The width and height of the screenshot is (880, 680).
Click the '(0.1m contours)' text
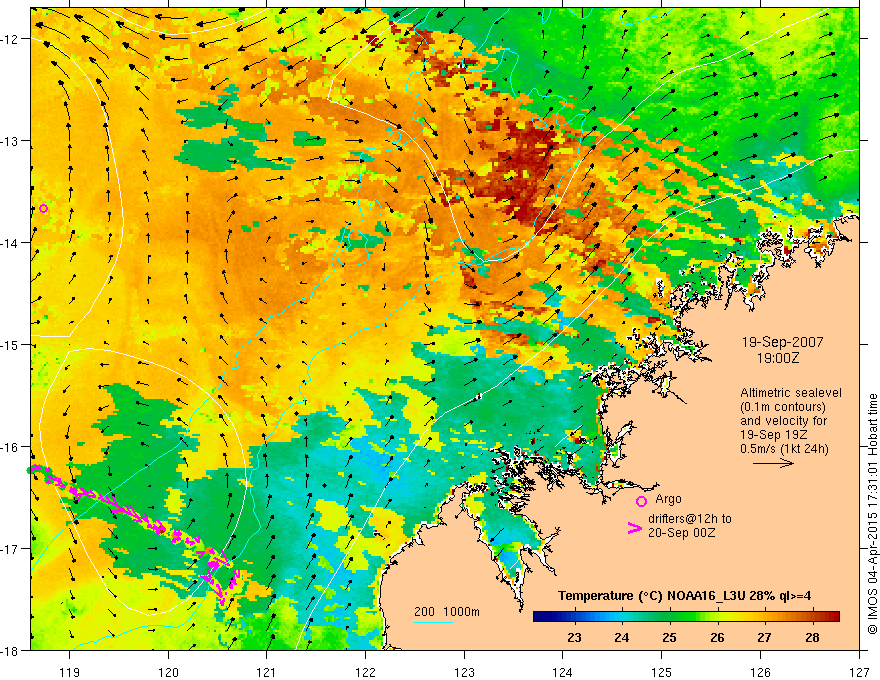[783, 407]
